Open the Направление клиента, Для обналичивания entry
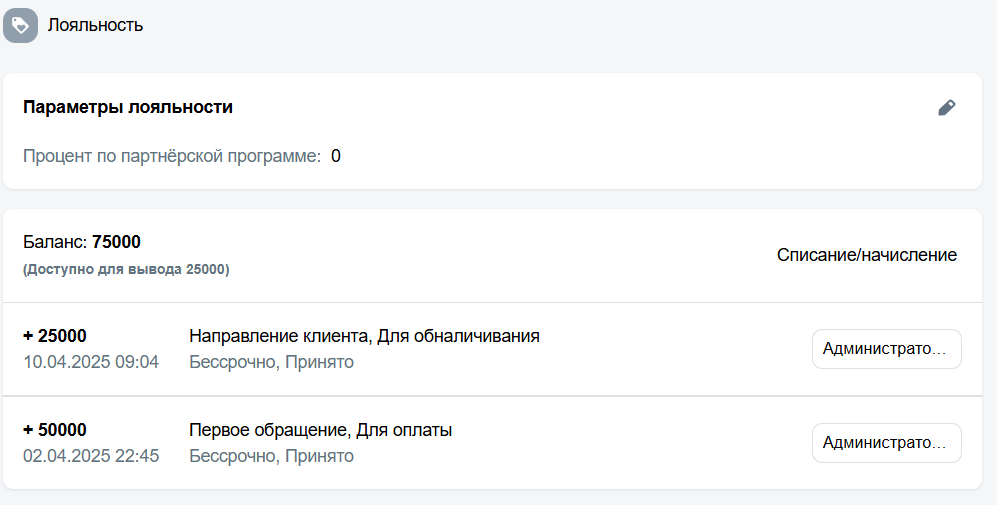The width and height of the screenshot is (997, 505). (x=364, y=336)
